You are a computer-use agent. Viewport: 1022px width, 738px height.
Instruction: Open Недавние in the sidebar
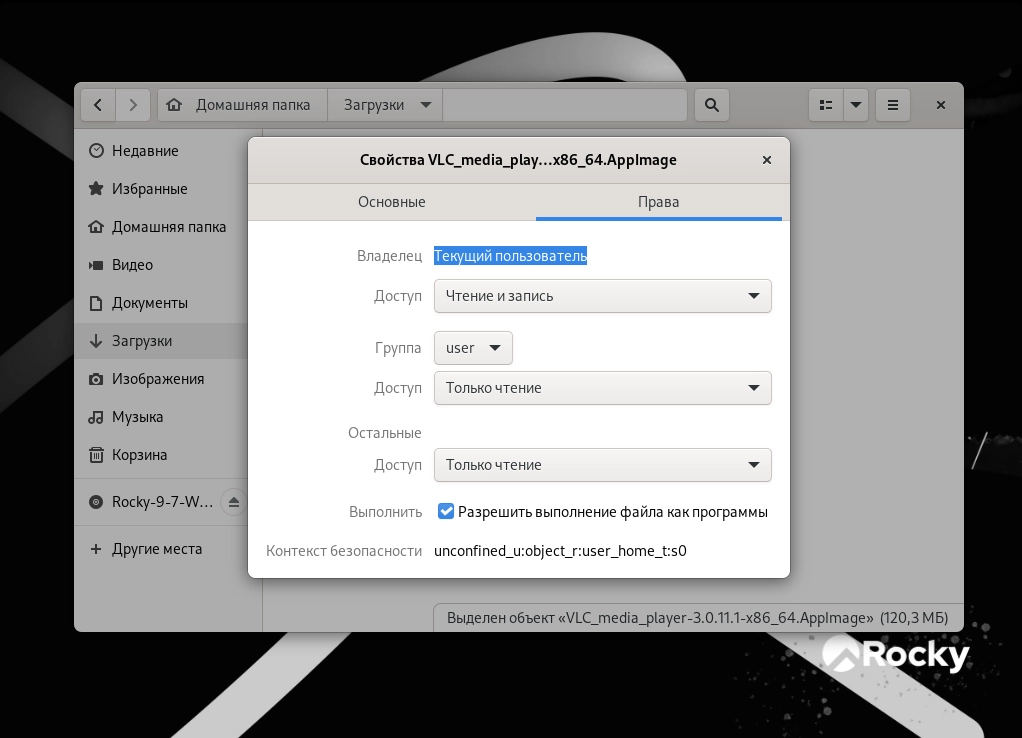coord(161,151)
